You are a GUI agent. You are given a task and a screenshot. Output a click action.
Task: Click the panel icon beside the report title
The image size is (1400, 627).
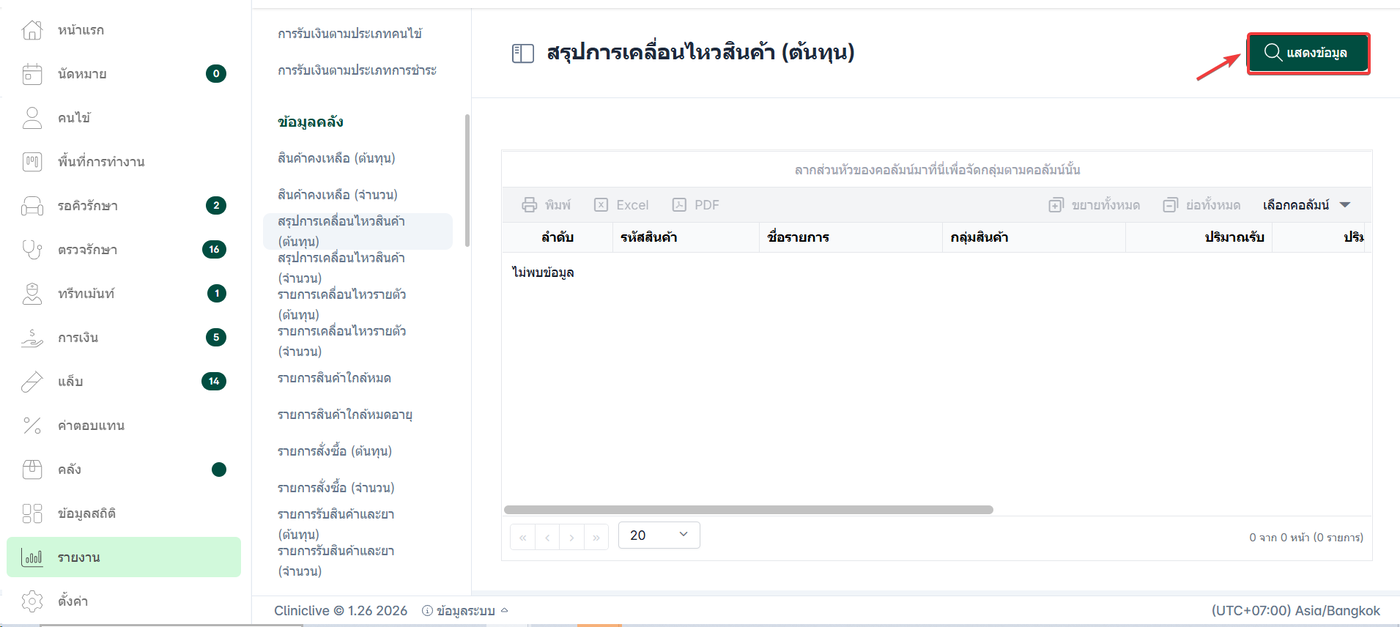click(x=523, y=53)
